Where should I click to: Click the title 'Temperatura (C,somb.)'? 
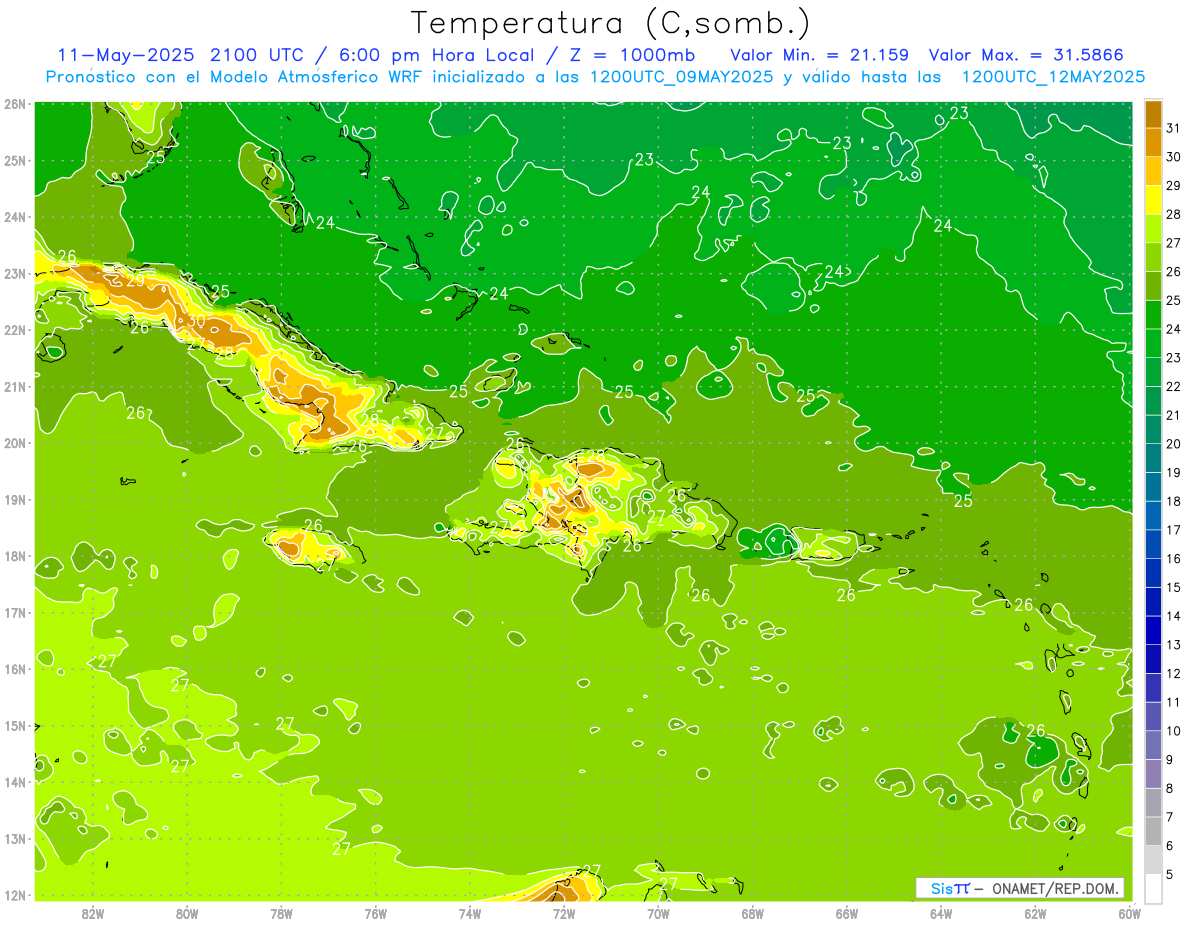pyautogui.click(x=610, y=23)
